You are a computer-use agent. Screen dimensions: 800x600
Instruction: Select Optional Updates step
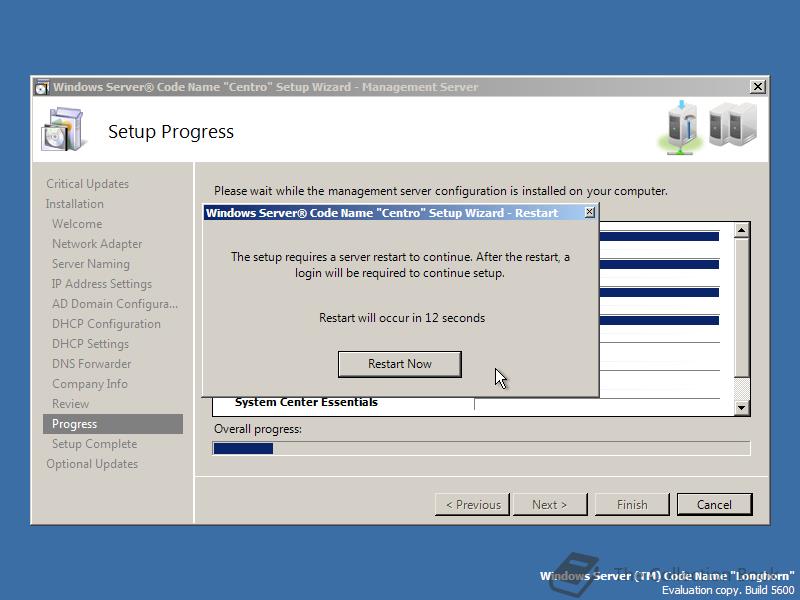coord(92,464)
